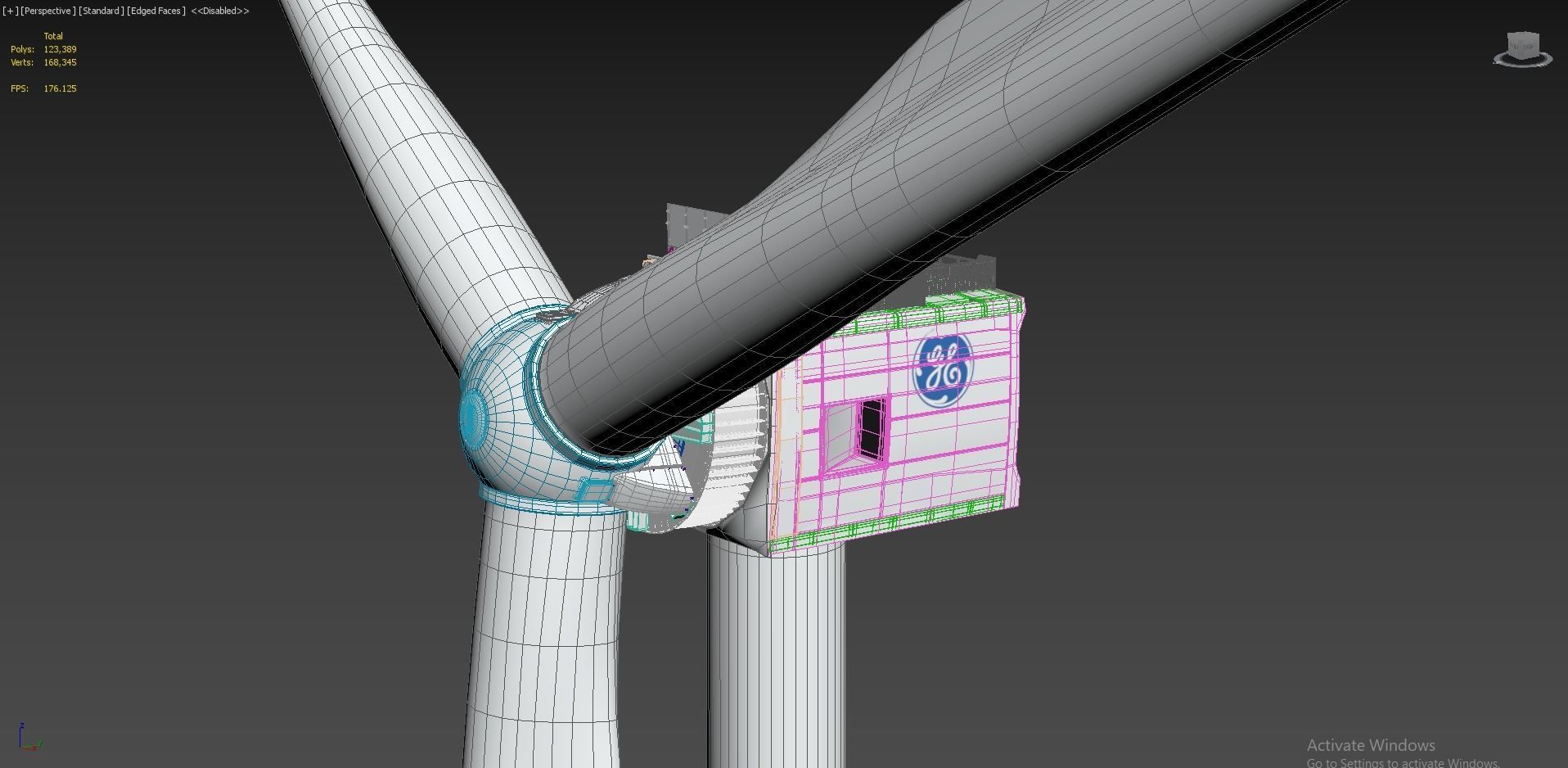Click the Verts count value 168,345

coord(60,62)
